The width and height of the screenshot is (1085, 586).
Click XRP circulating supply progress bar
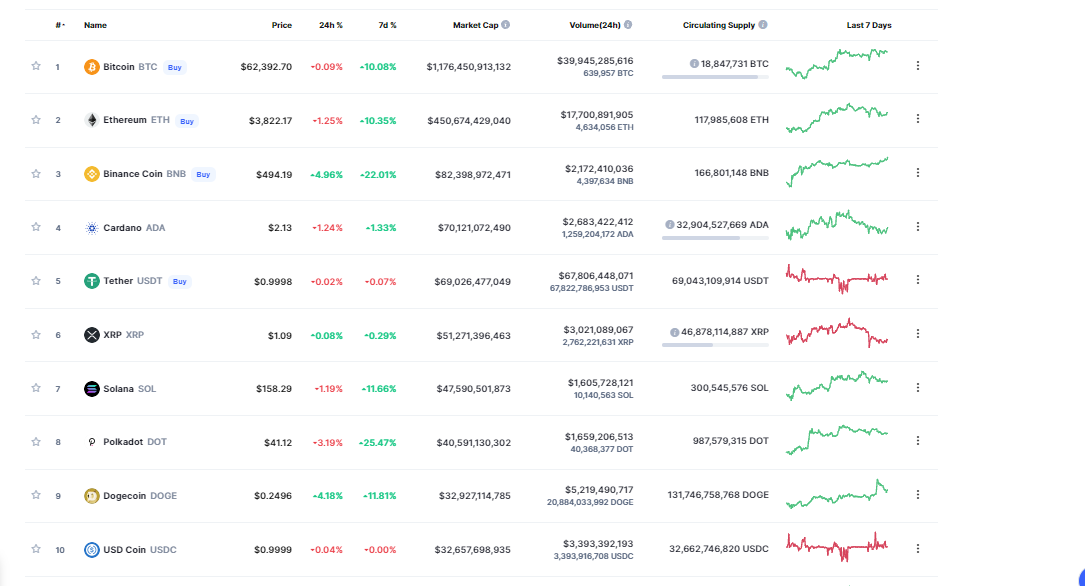[715, 345]
